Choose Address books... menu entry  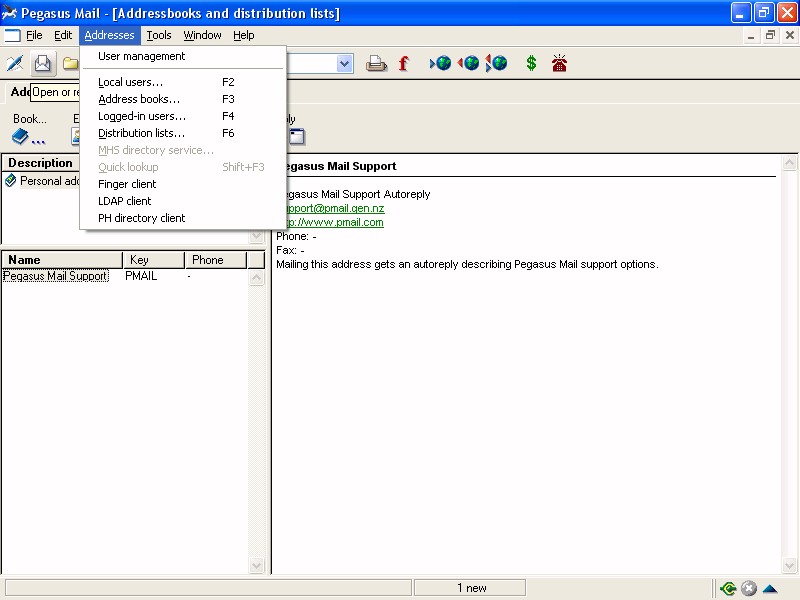[x=183, y=99]
